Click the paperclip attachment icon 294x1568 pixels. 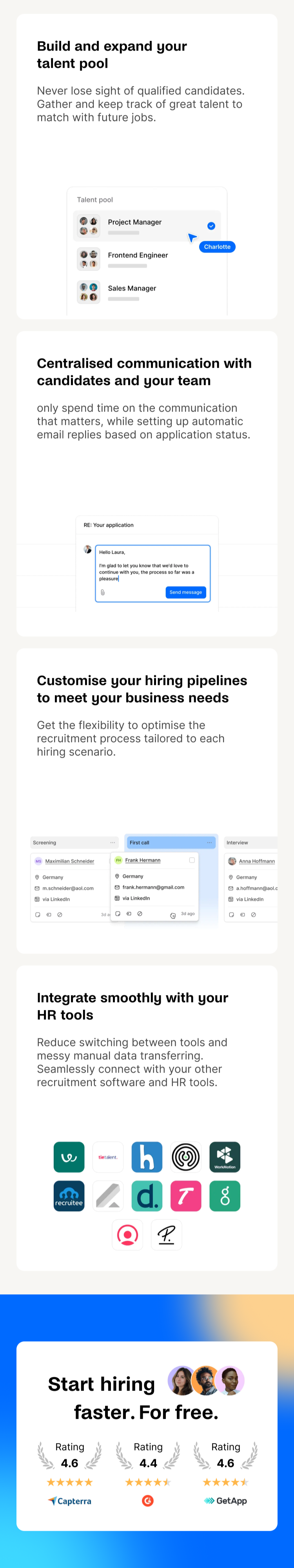coord(103,592)
